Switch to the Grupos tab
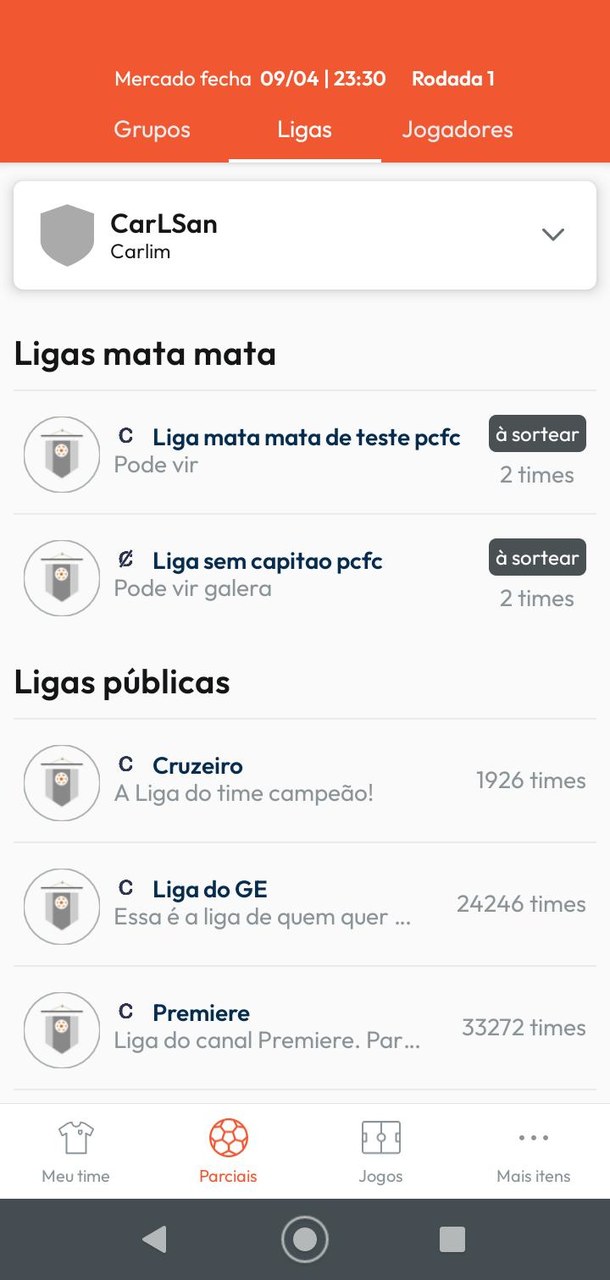The height and width of the screenshot is (1280, 610). [152, 130]
